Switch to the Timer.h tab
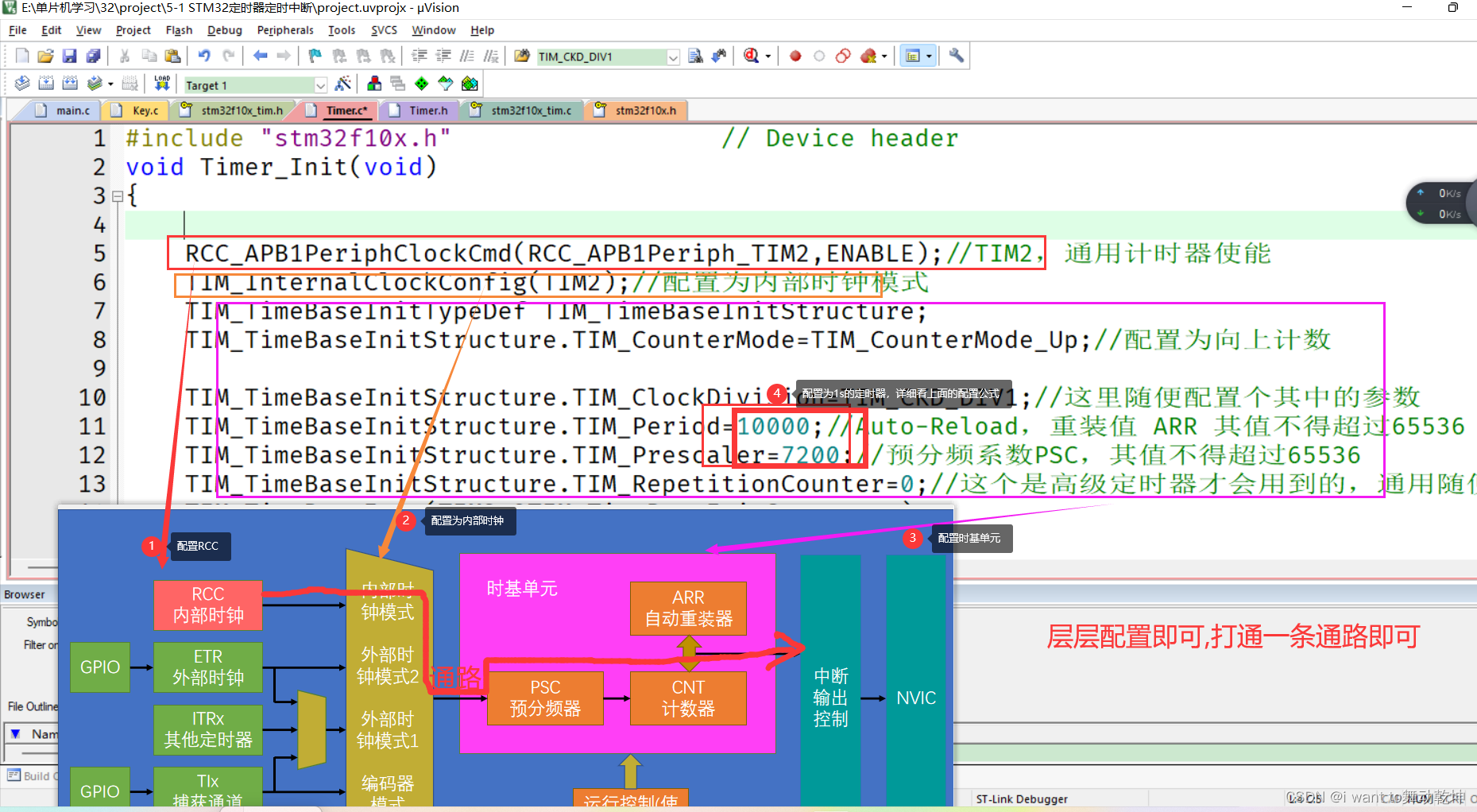Image resolution: width=1477 pixels, height=812 pixels. click(x=420, y=110)
